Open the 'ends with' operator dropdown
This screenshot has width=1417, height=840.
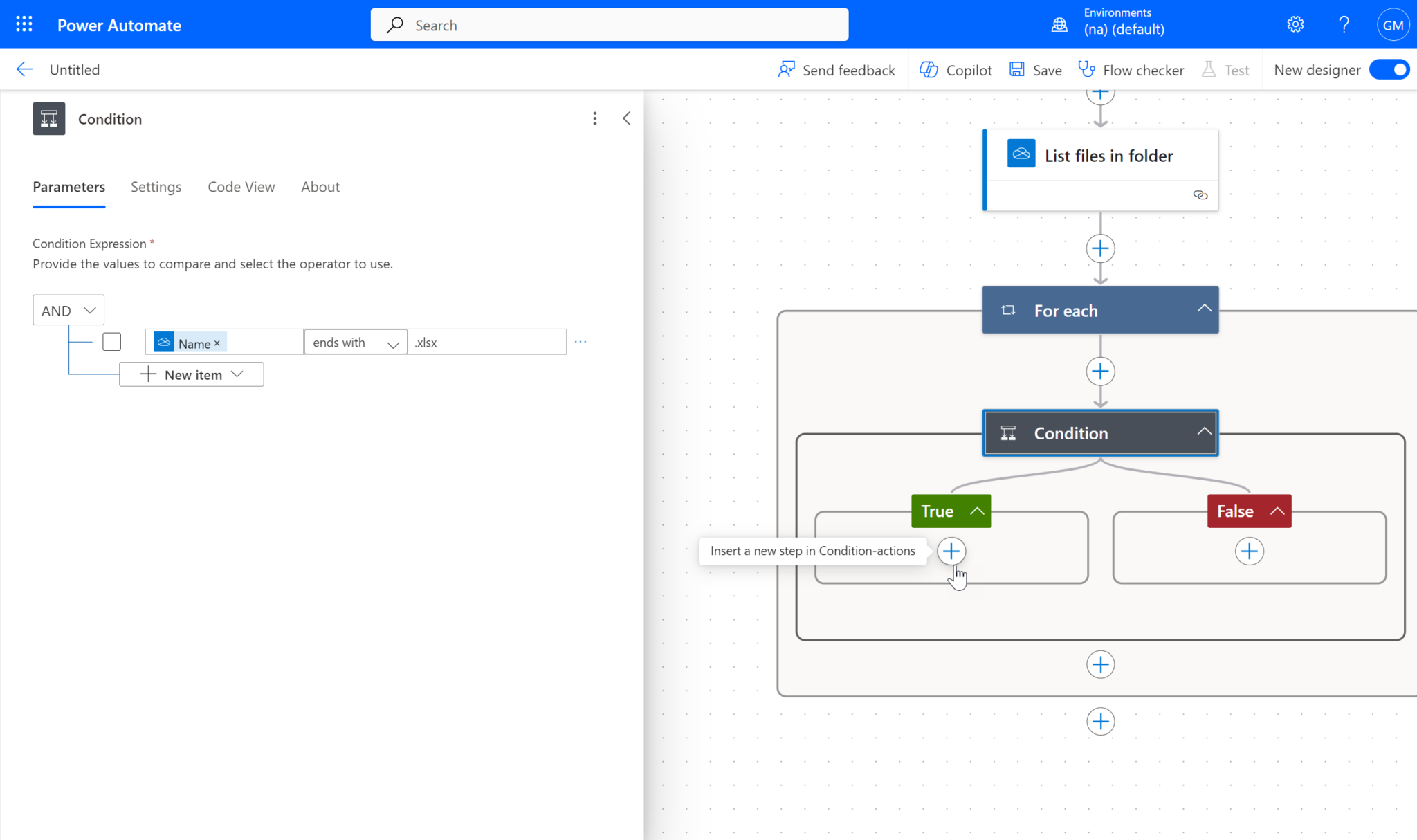point(356,343)
